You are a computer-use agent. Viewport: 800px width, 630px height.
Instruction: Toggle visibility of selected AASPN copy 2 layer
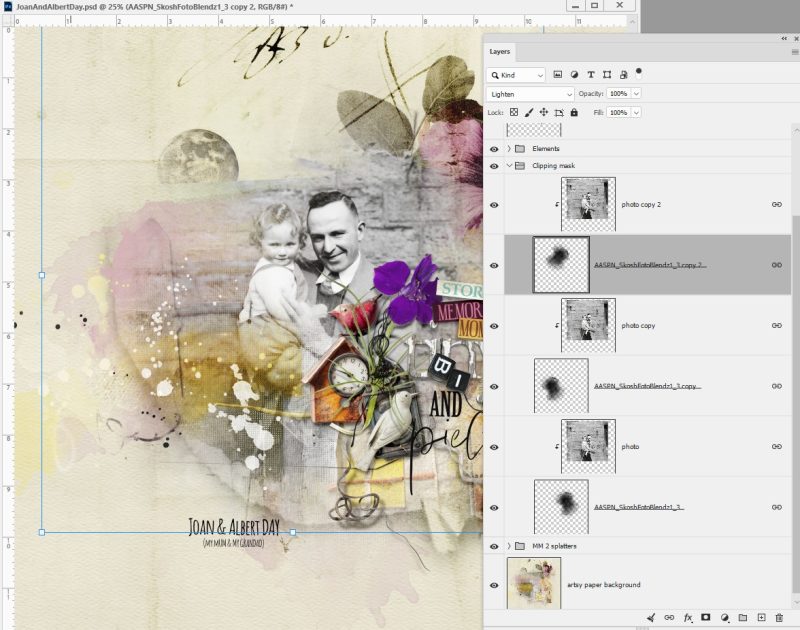point(494,265)
